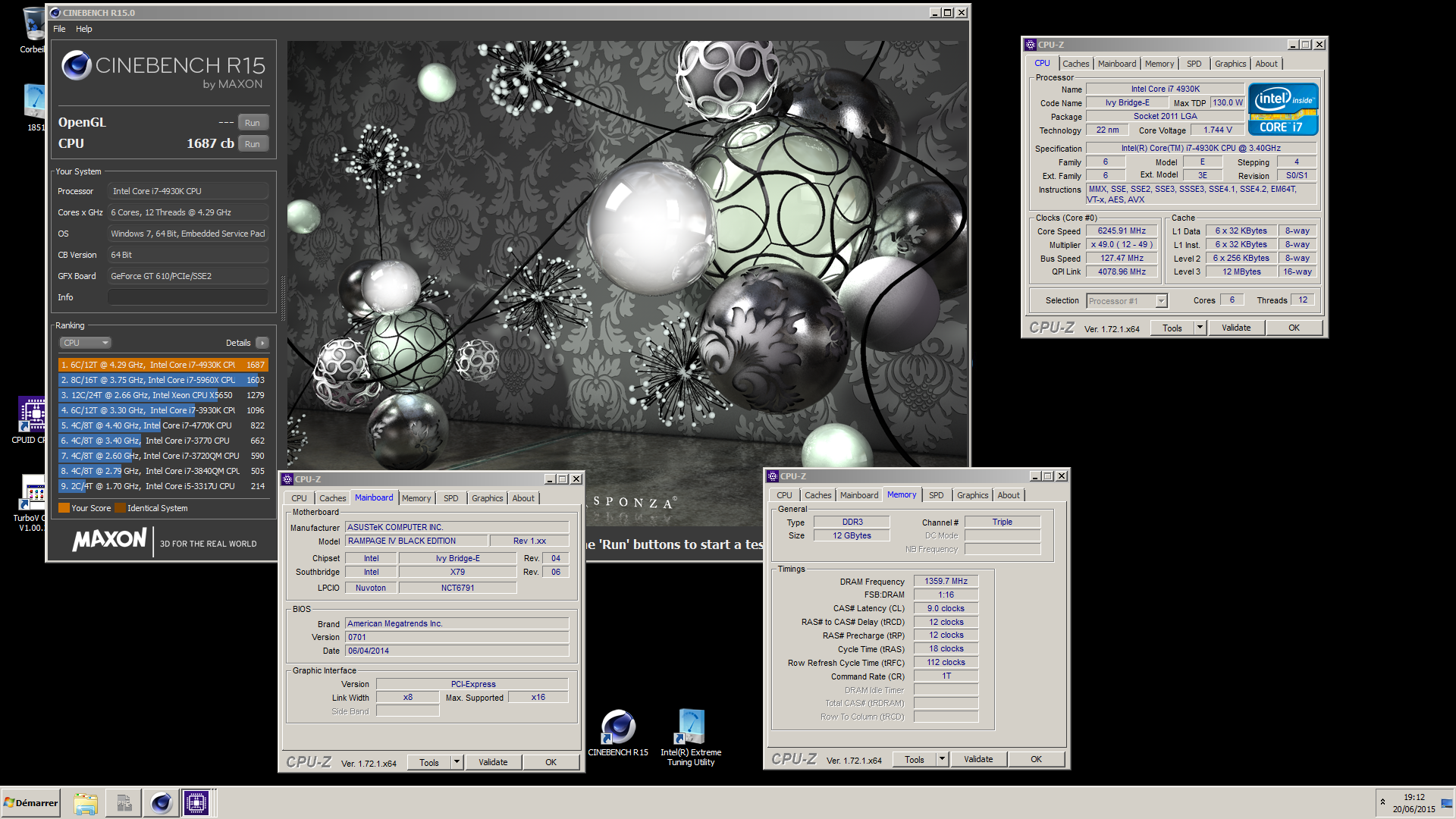This screenshot has width=1456, height=819.
Task: Click the Info field in Your System
Action: pos(188,297)
